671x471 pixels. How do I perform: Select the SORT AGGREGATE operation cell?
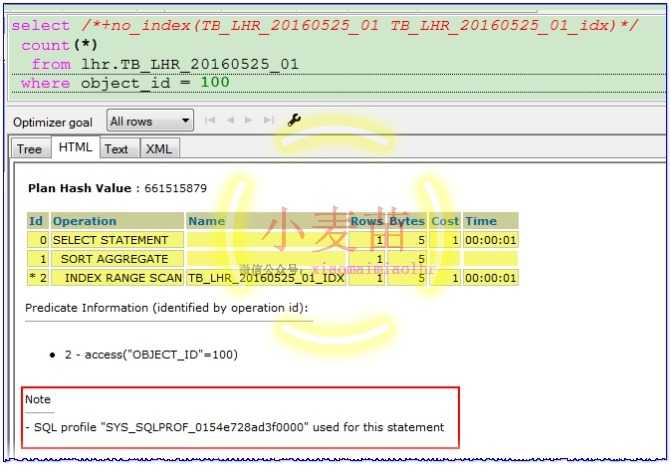(117, 259)
